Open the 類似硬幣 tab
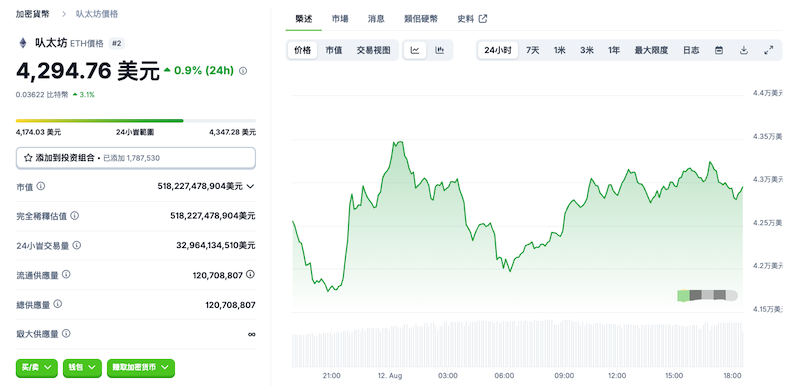The width and height of the screenshot is (800, 386). pos(421,19)
